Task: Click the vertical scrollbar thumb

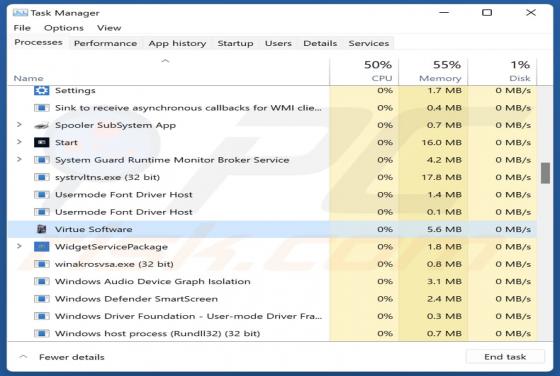Action: pyautogui.click(x=545, y=173)
